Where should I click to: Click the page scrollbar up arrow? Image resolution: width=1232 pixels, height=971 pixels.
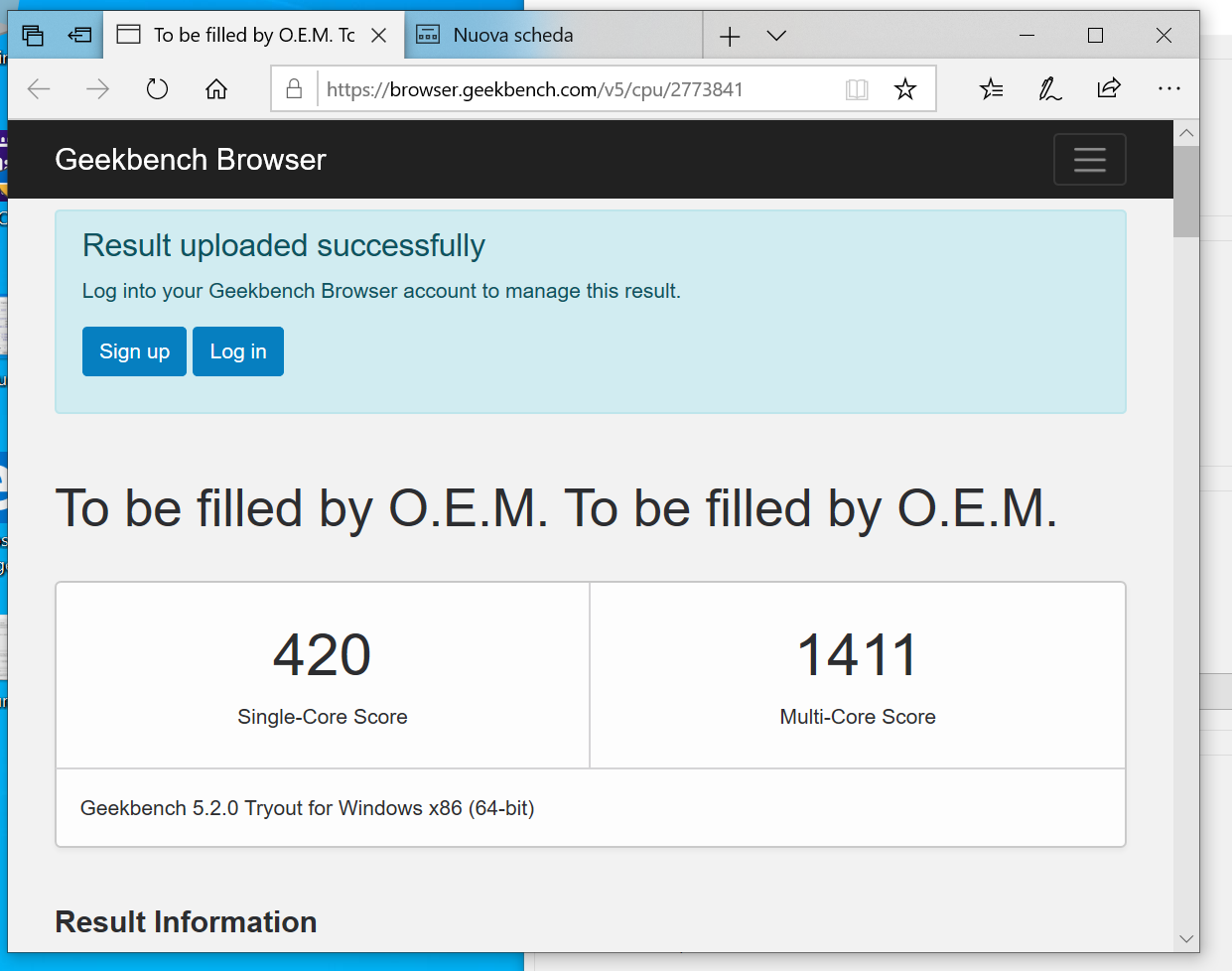click(x=1186, y=133)
